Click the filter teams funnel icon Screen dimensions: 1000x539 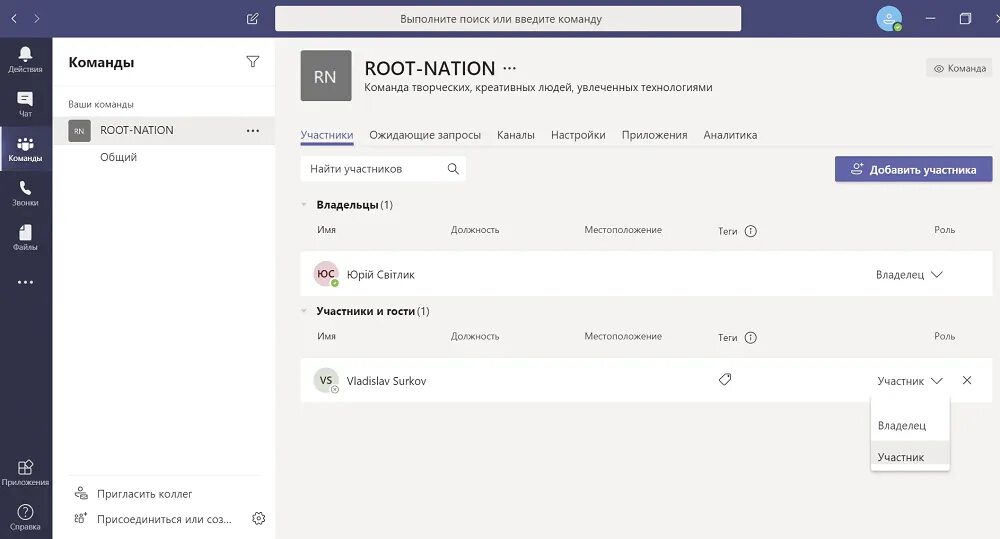click(x=253, y=62)
